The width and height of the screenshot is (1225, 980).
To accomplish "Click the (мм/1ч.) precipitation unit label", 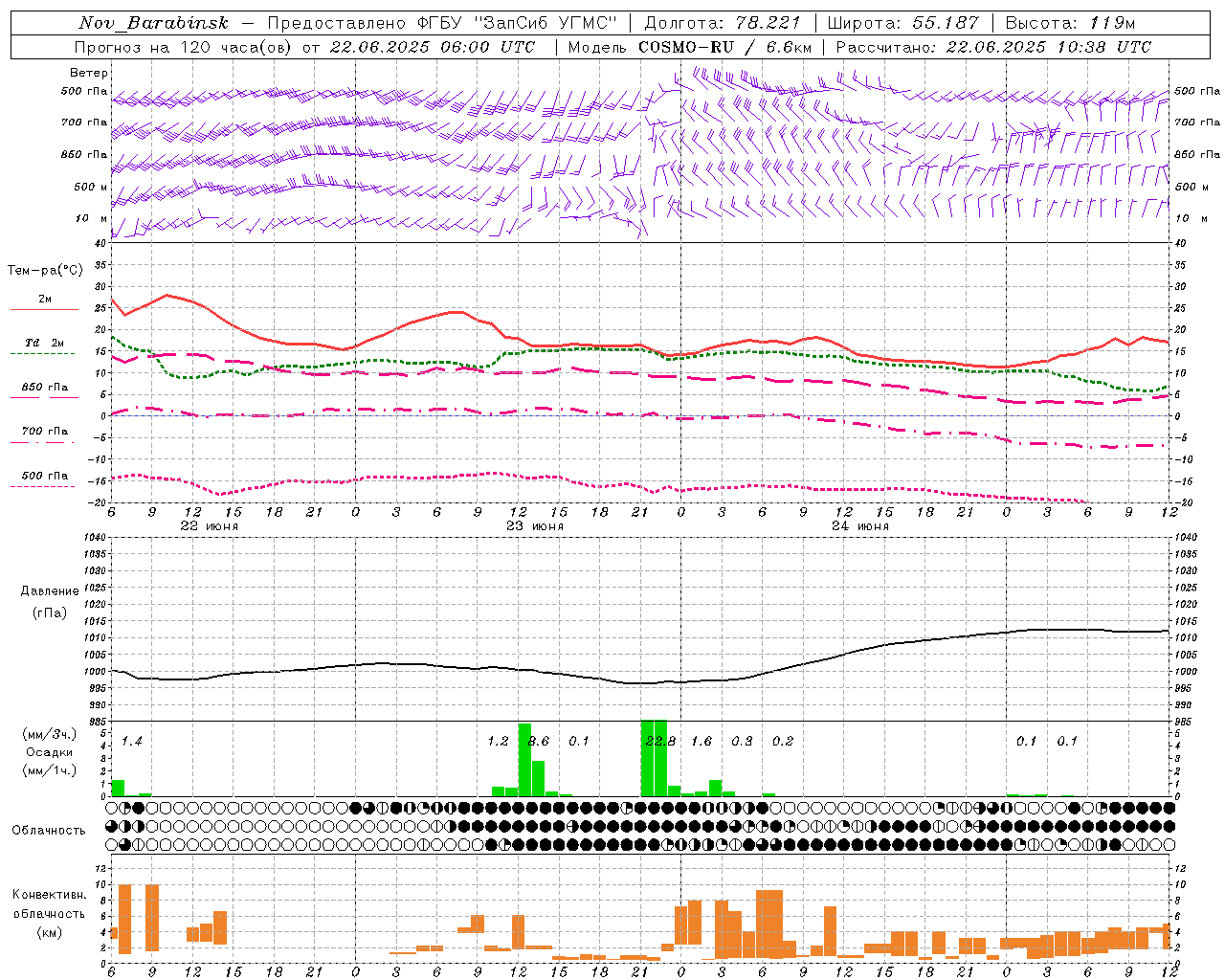I will coord(49,770).
